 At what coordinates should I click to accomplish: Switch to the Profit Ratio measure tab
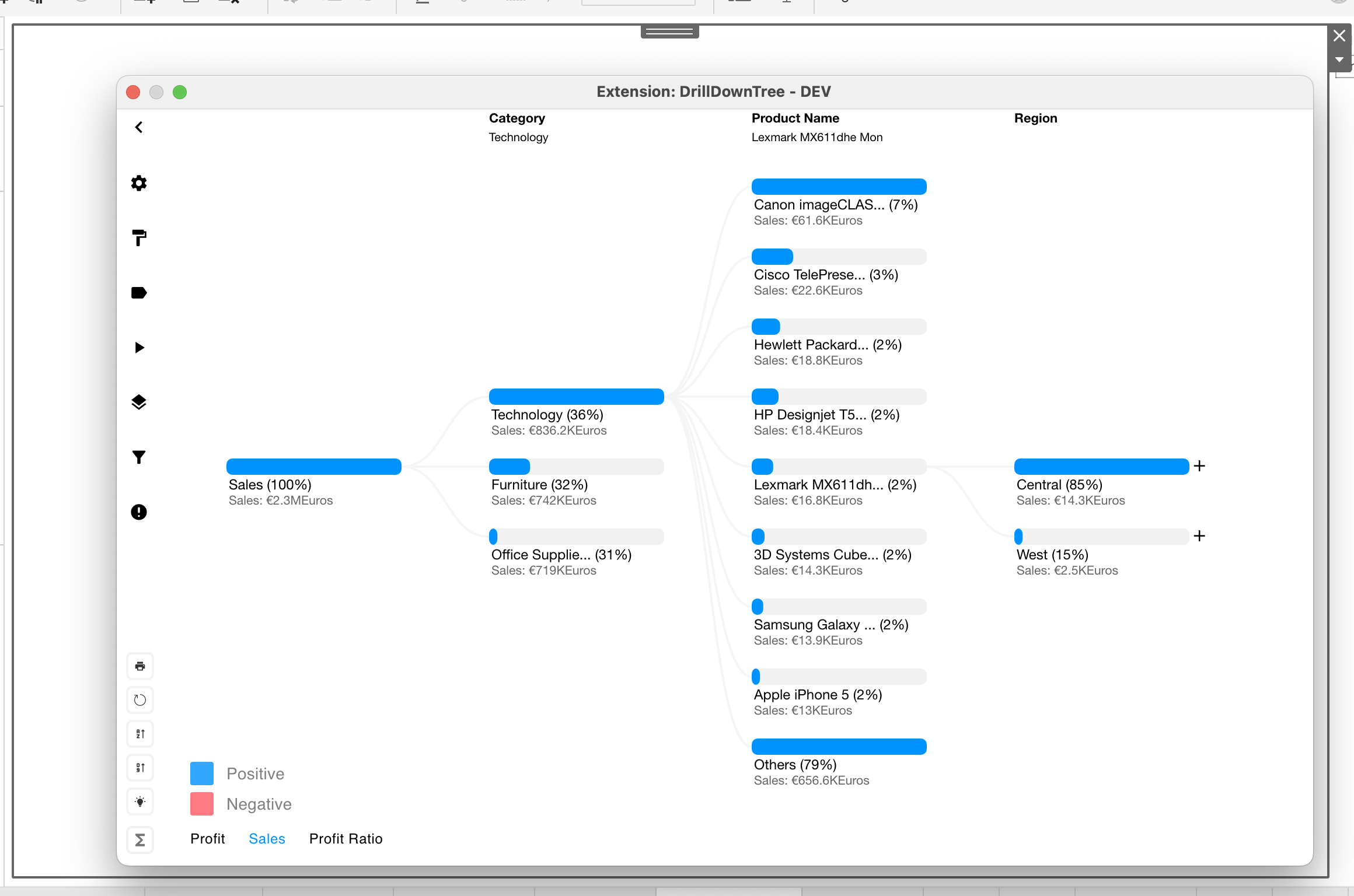(346, 839)
